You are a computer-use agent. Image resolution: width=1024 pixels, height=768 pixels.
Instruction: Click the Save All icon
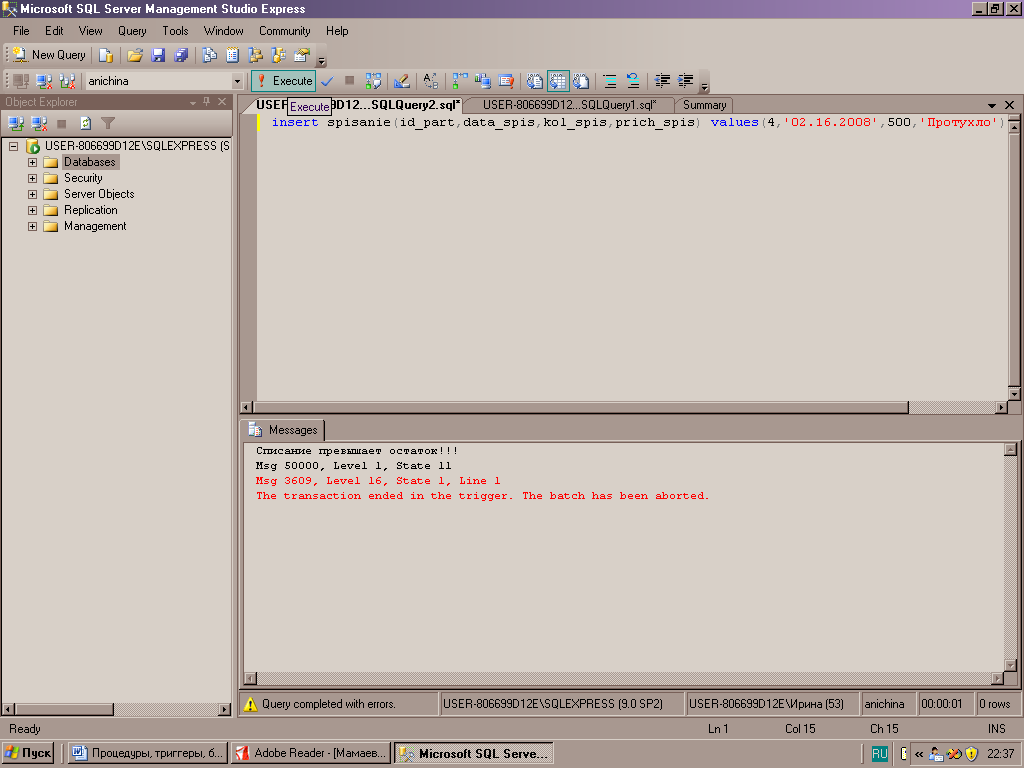pyautogui.click(x=181, y=56)
